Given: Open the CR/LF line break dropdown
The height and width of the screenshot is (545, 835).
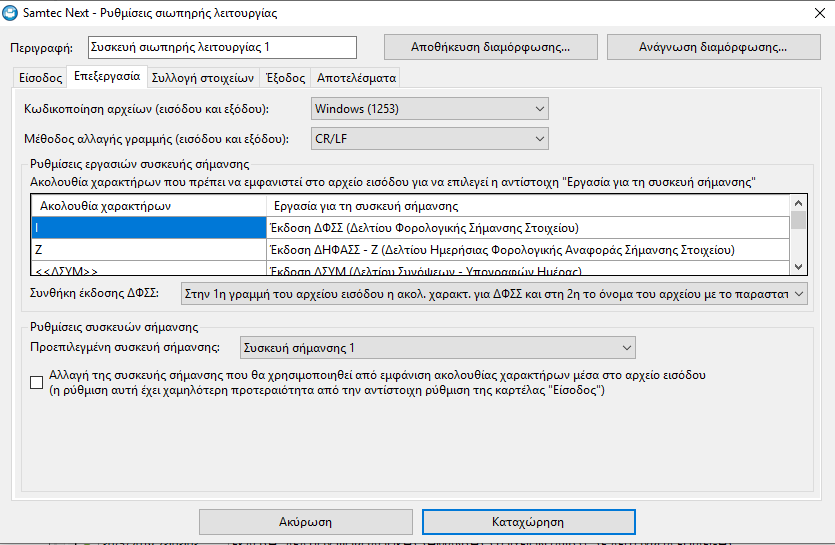Looking at the screenshot, I should click(x=430, y=139).
